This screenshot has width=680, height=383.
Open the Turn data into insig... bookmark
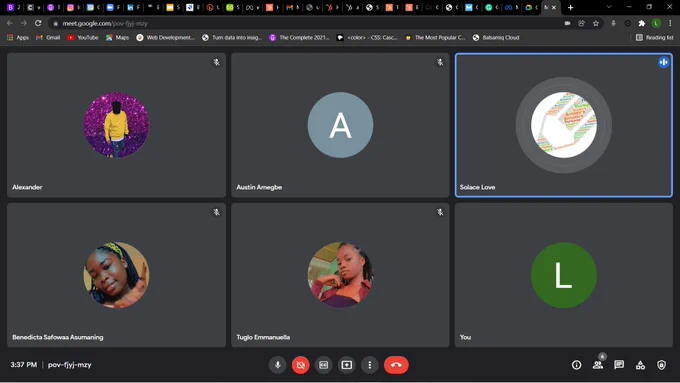232,38
